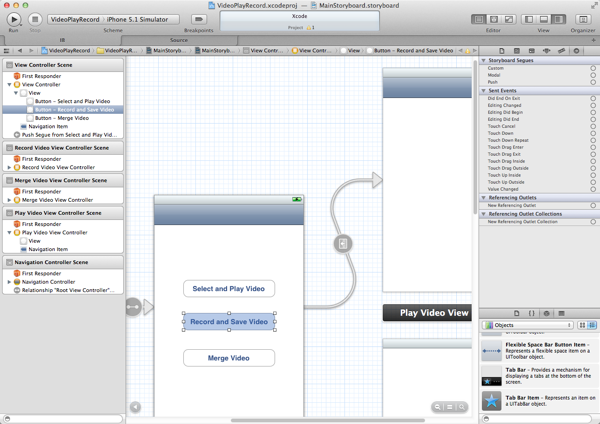The width and height of the screenshot is (600, 424).
Task: Open the Organizer window
Action: pos(583,19)
